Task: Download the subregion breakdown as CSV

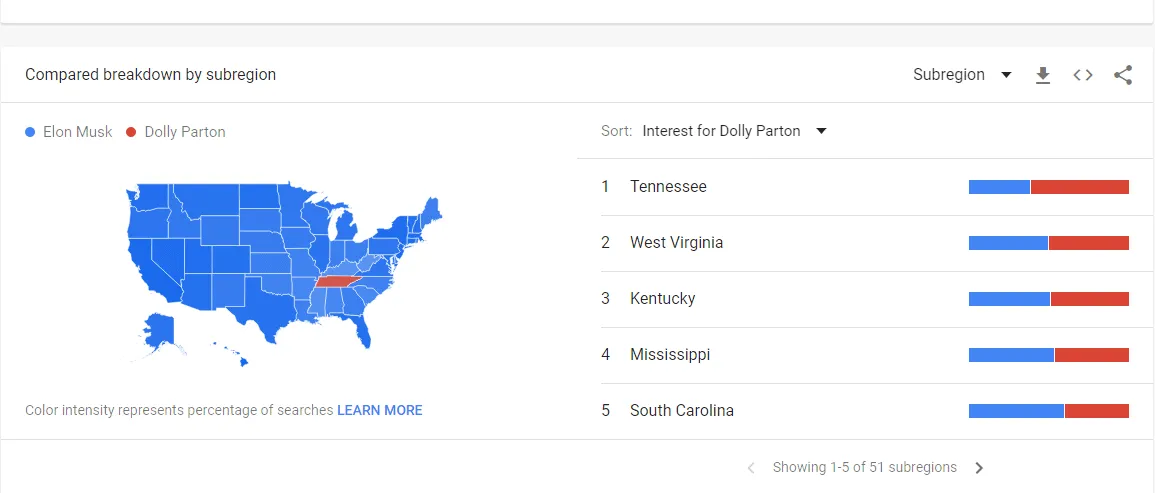Action: pyautogui.click(x=1043, y=75)
